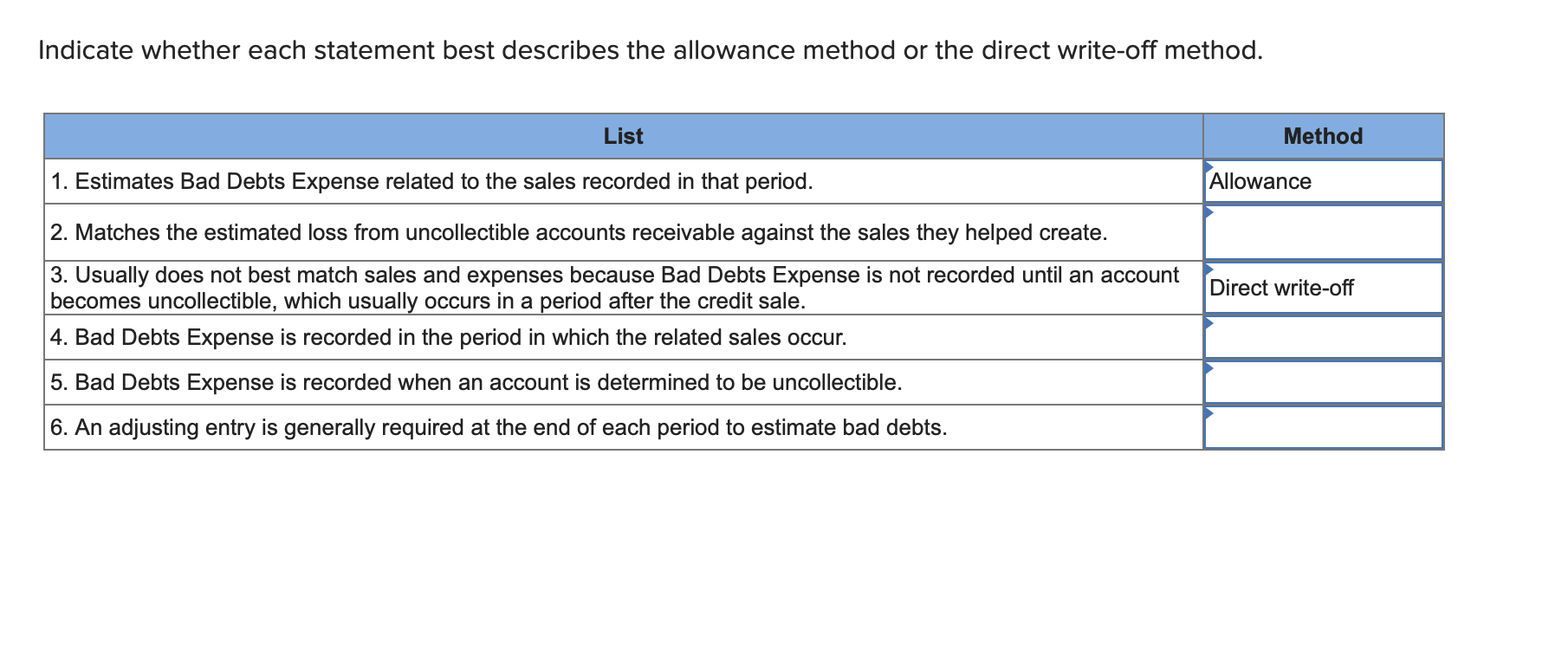
Task: Open the Method dropdown for statement 3
Action: click(1321, 287)
